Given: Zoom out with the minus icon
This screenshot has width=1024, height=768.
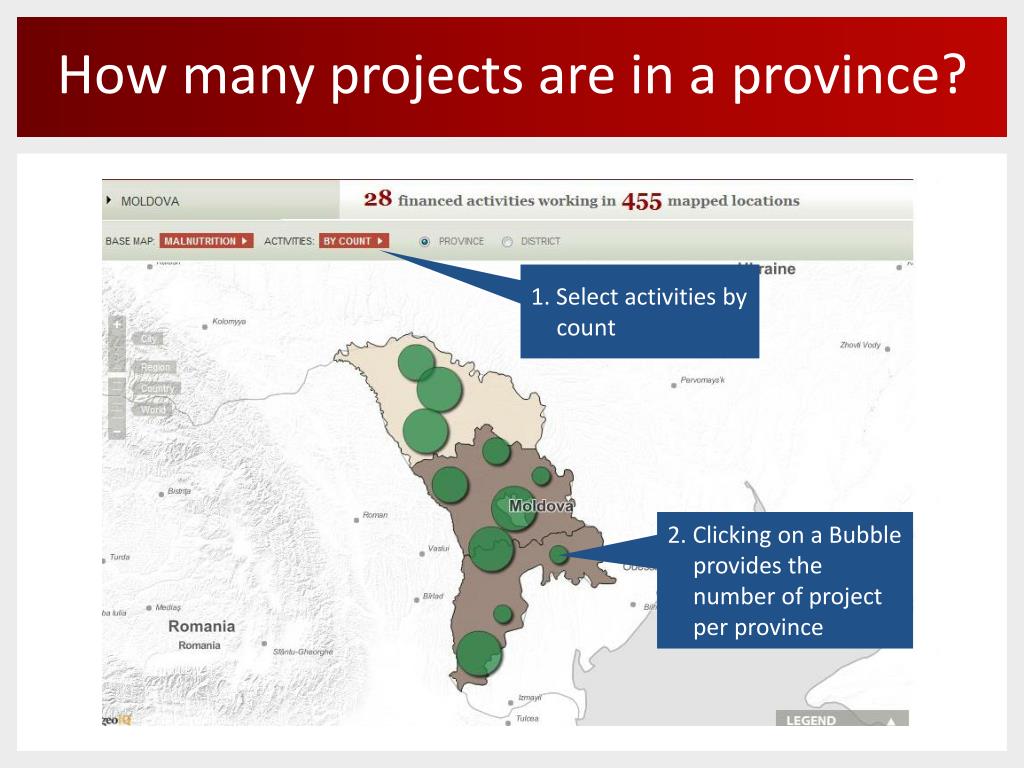Looking at the screenshot, I should tap(117, 432).
